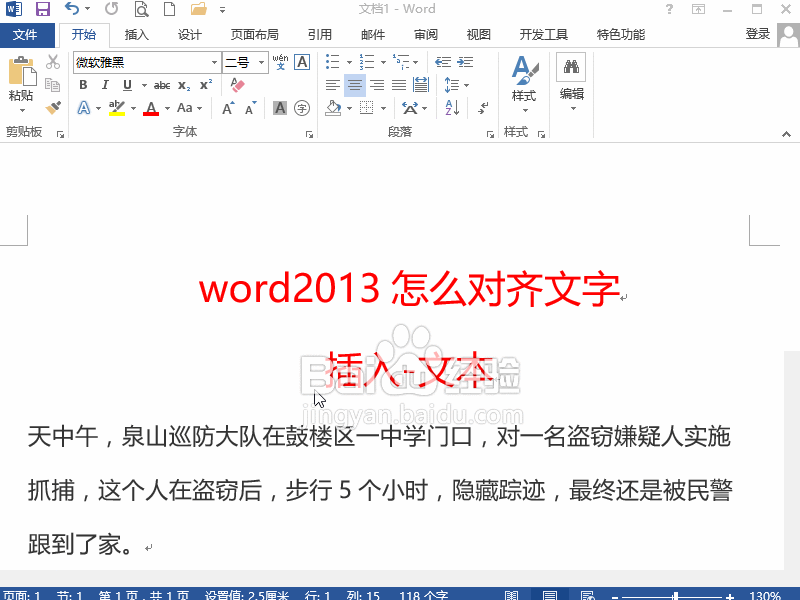
Task: Clear all formatting eraser icon
Action: click(x=237, y=85)
